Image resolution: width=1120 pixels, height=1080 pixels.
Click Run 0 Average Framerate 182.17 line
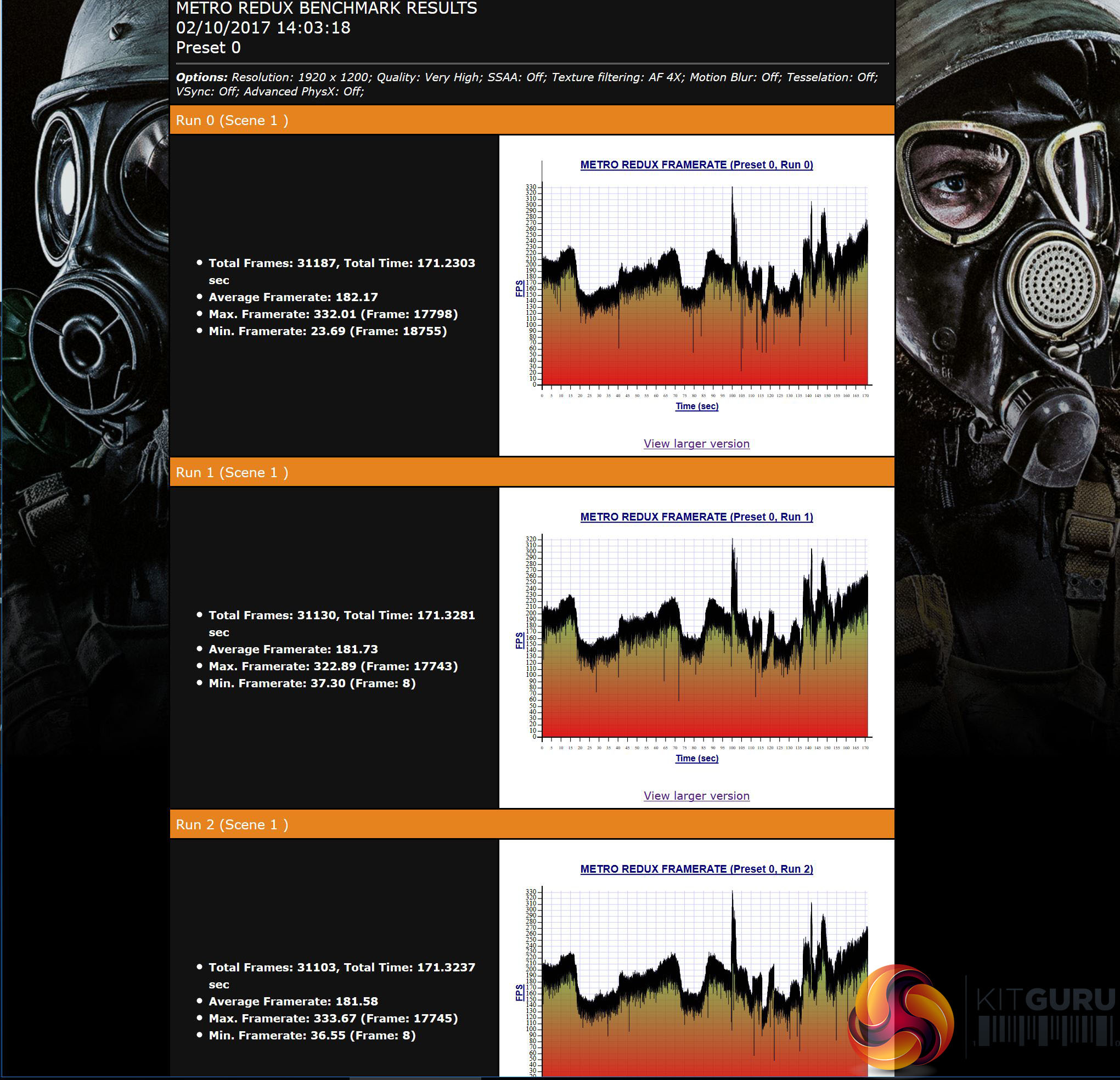tap(292, 297)
